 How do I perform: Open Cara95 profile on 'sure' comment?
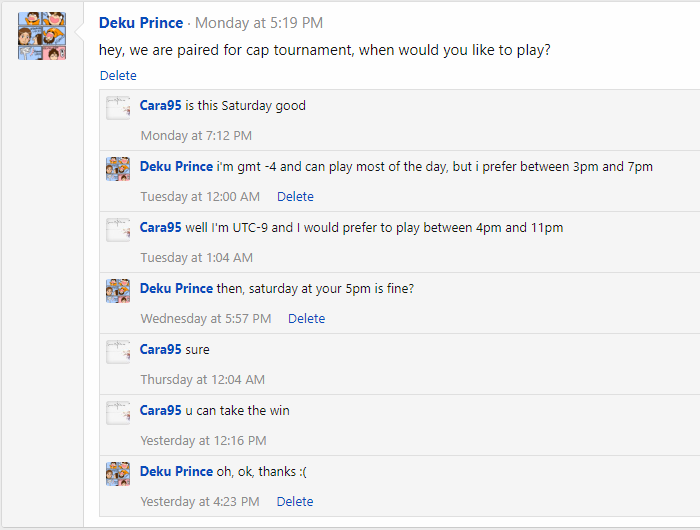coord(160,349)
